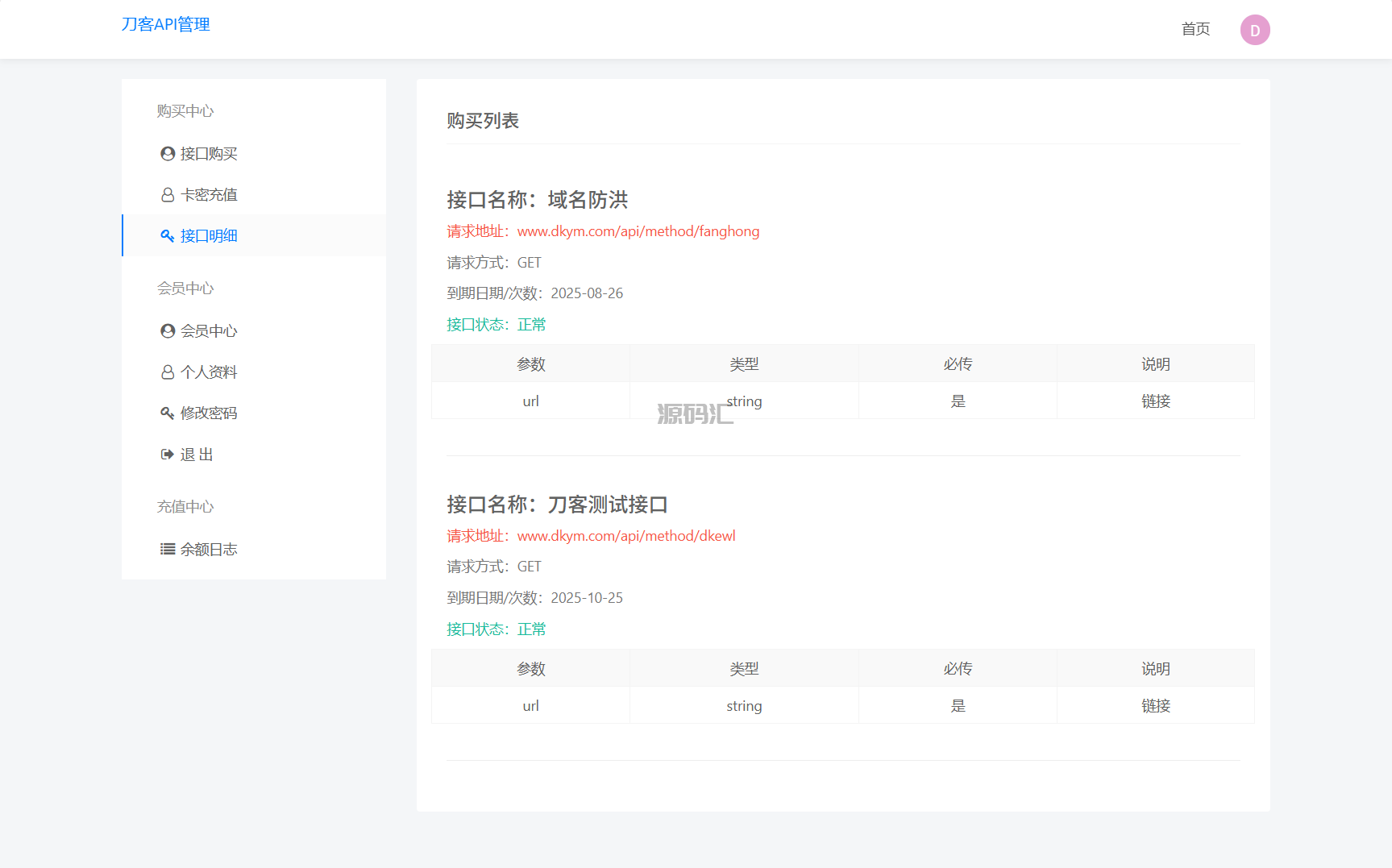The width and height of the screenshot is (1392, 868).
Task: Click 请求方式：GET under 刀客测试接口
Action: [494, 567]
